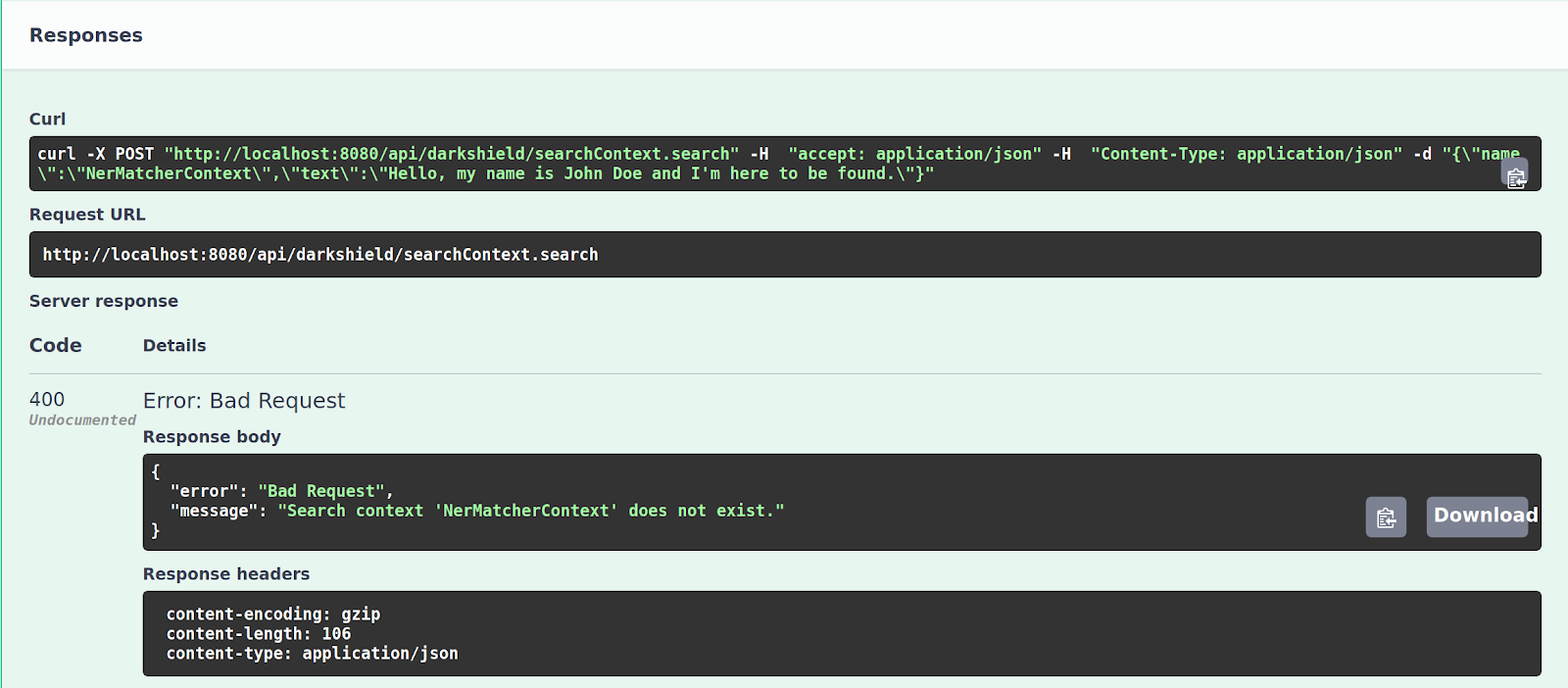Click the Code column header

56,345
